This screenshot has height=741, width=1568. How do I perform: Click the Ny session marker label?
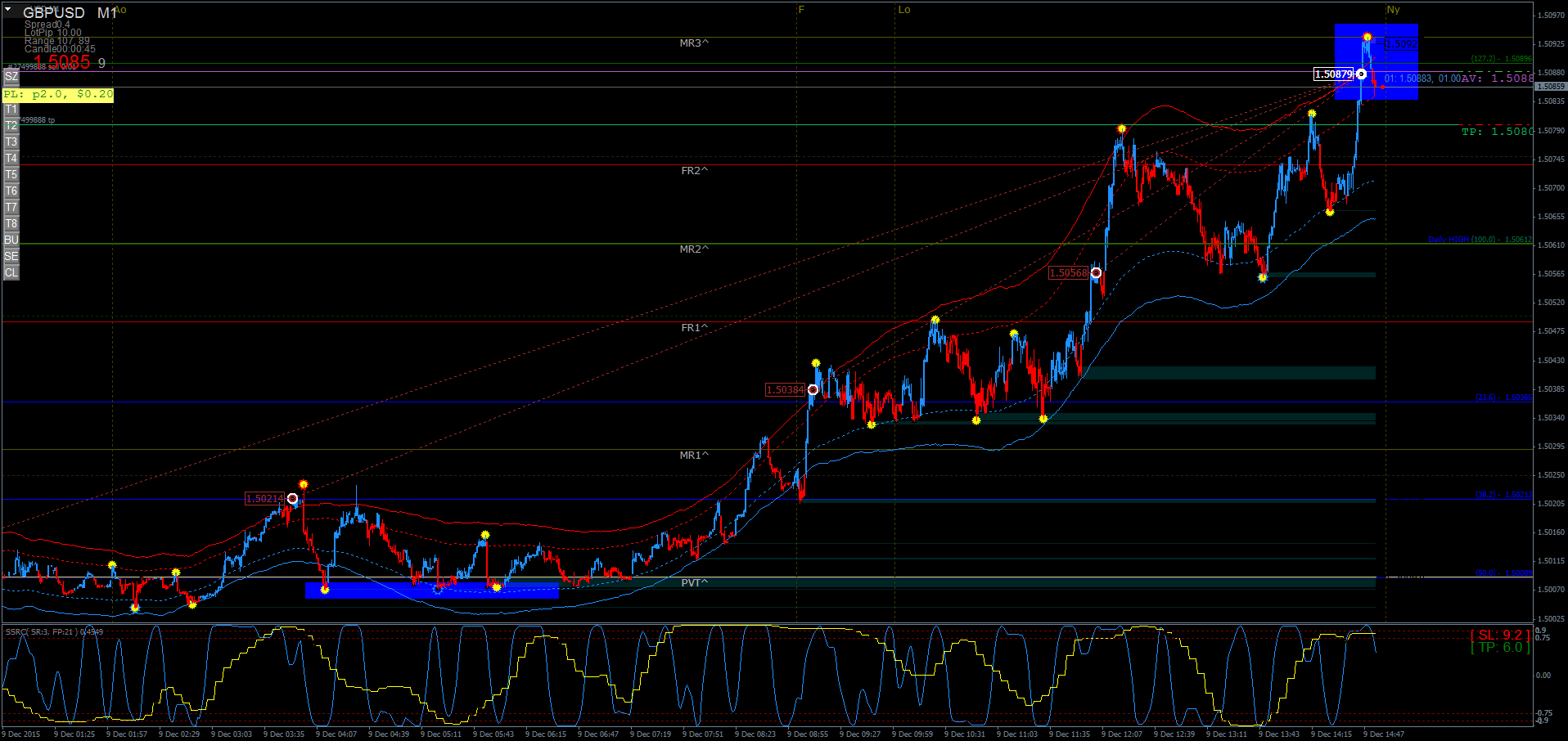click(x=1394, y=10)
